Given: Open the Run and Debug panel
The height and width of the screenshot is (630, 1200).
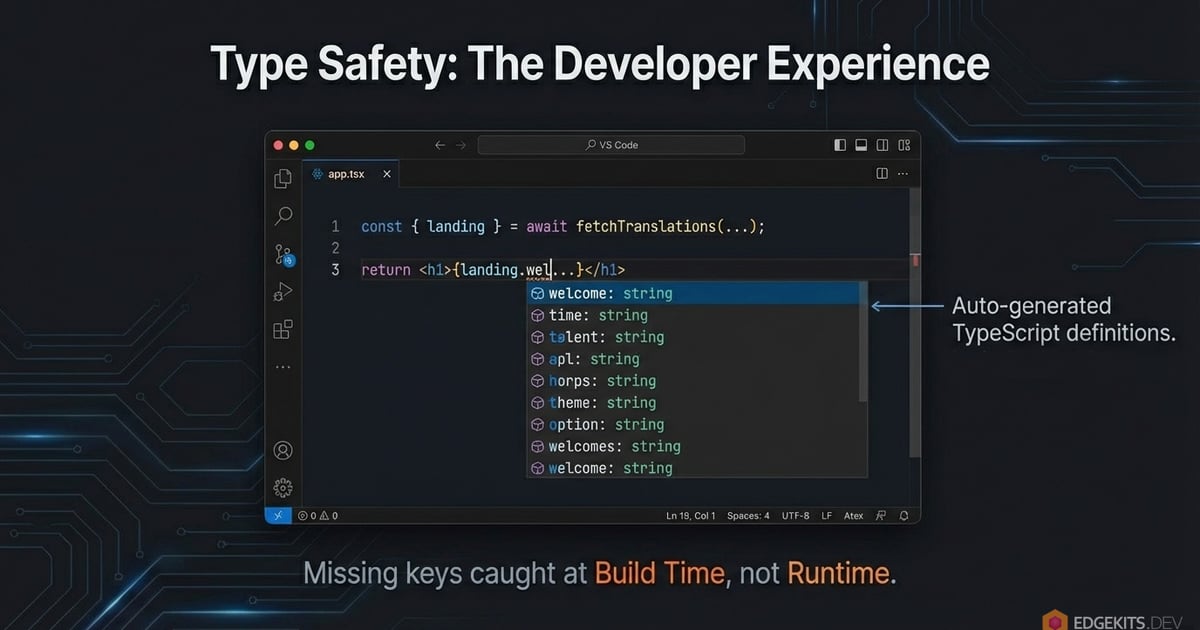Looking at the screenshot, I should coord(282,291).
